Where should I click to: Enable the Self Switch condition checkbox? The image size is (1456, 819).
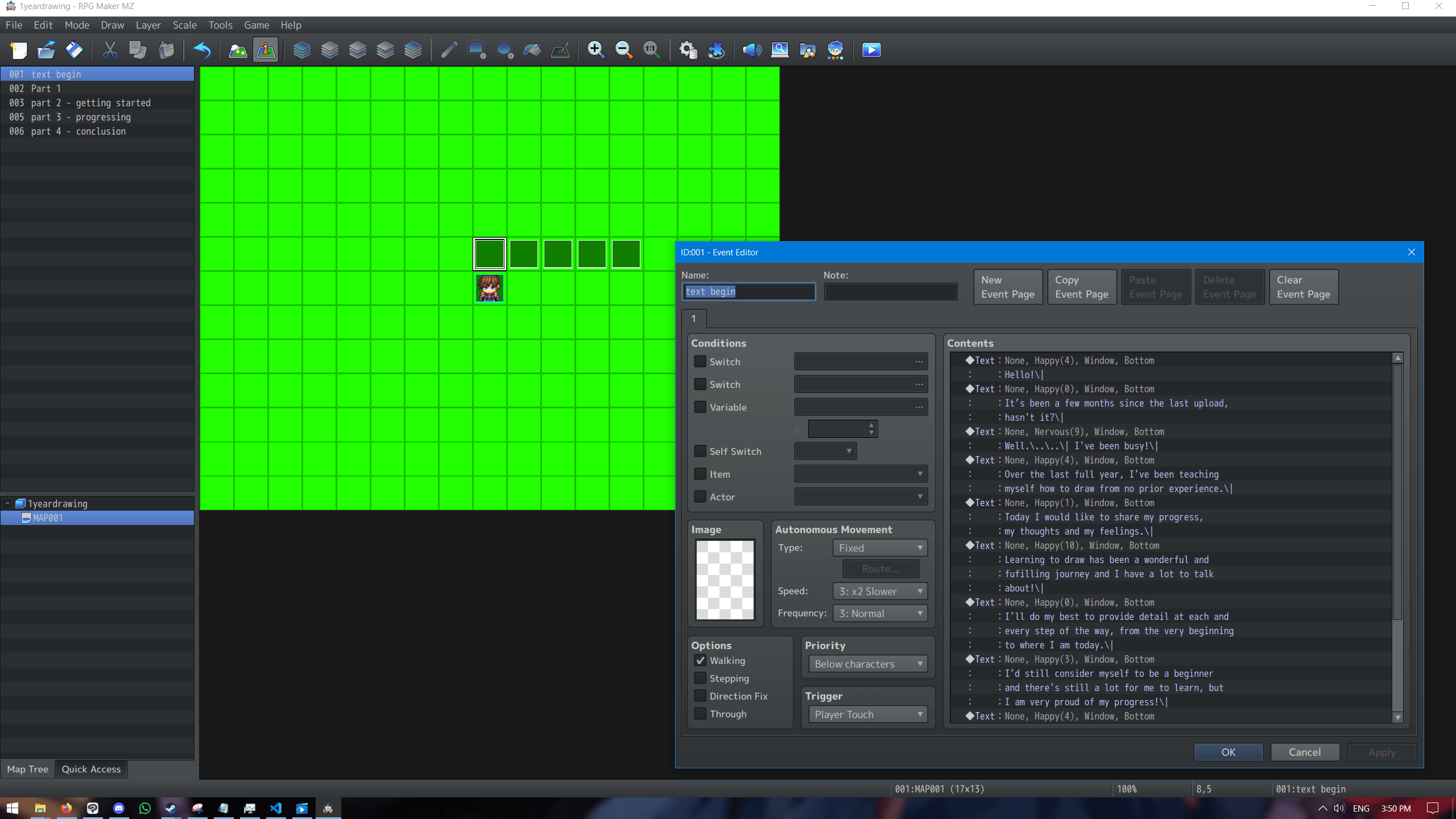(x=700, y=451)
